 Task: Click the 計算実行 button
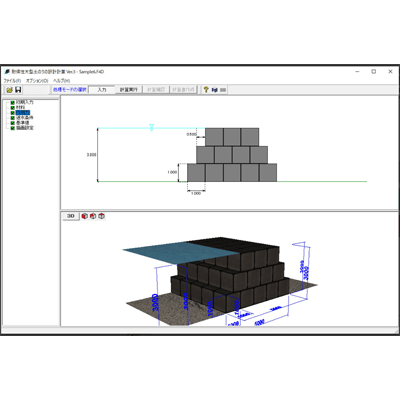coord(129,90)
